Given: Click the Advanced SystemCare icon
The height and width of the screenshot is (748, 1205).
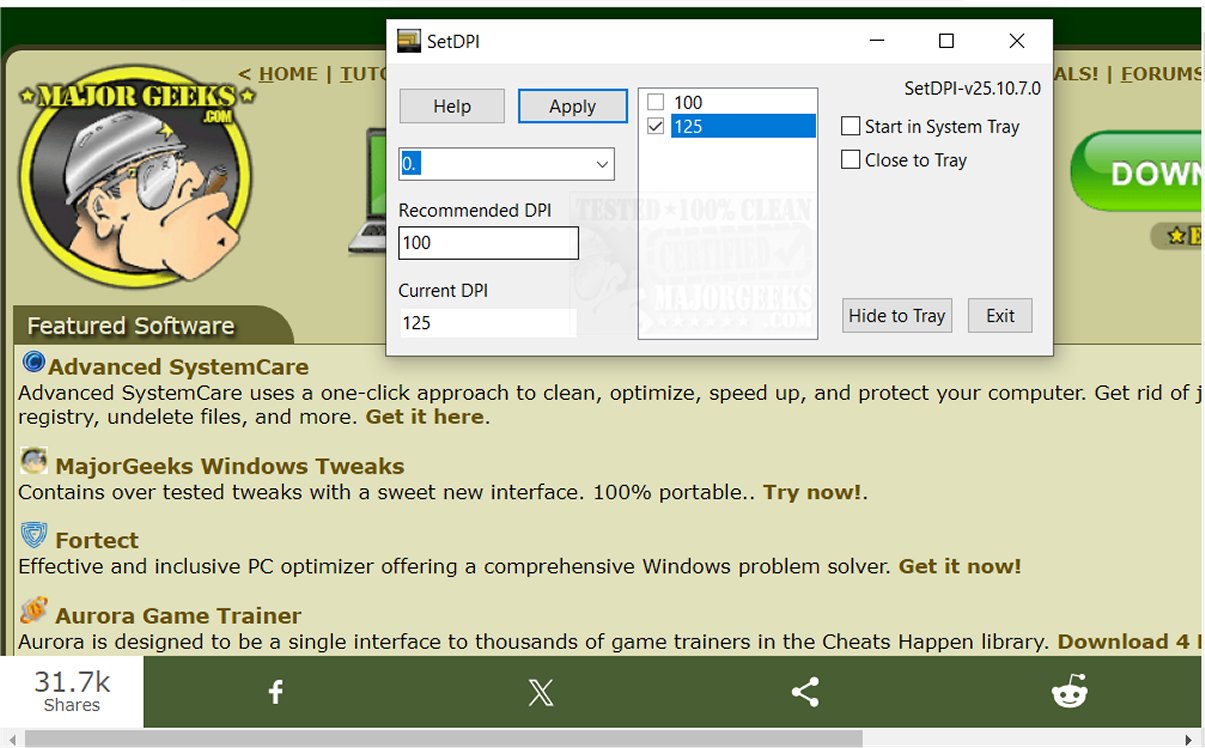Looking at the screenshot, I should [33, 362].
